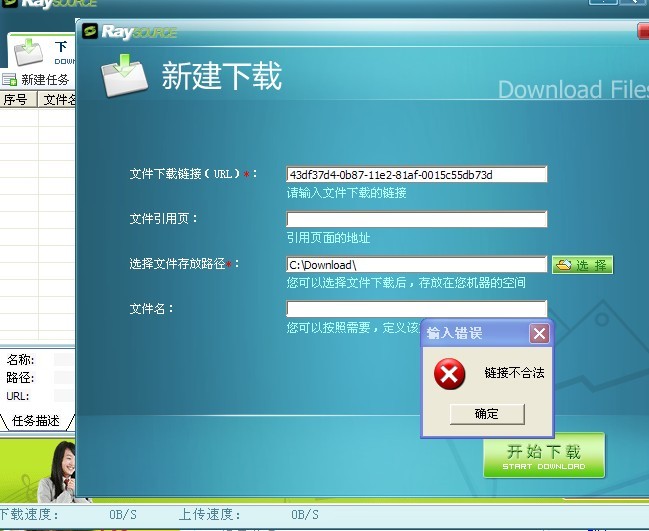
Task: Select the 下载 tab in main window
Action: coord(42,51)
